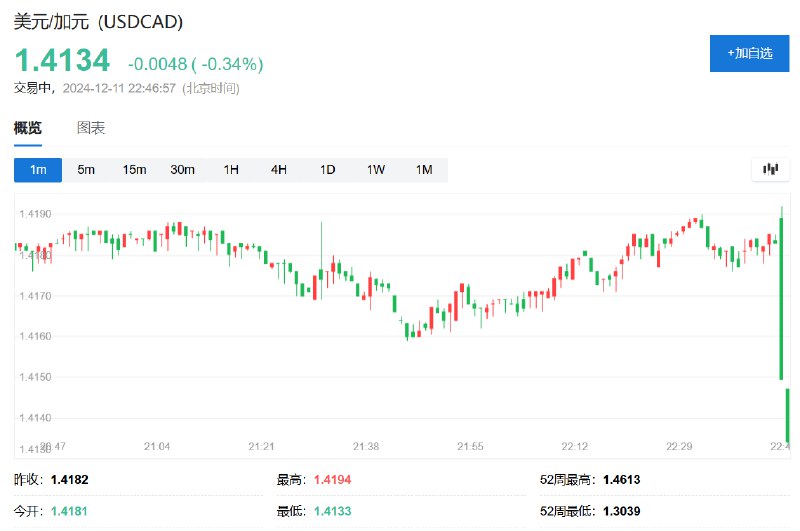Select the 1m timeframe
The width and height of the screenshot is (800, 531).
[38, 170]
